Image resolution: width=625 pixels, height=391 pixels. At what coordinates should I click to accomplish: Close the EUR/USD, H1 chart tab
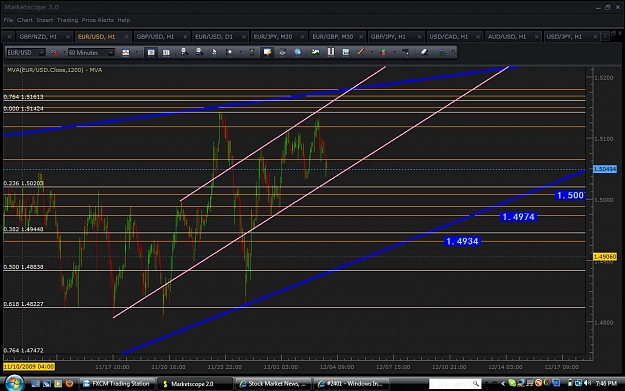point(126,37)
